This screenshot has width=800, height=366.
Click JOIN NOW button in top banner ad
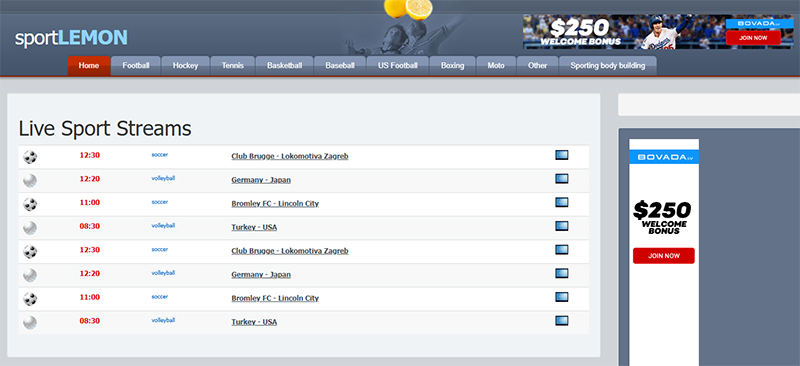tap(753, 38)
